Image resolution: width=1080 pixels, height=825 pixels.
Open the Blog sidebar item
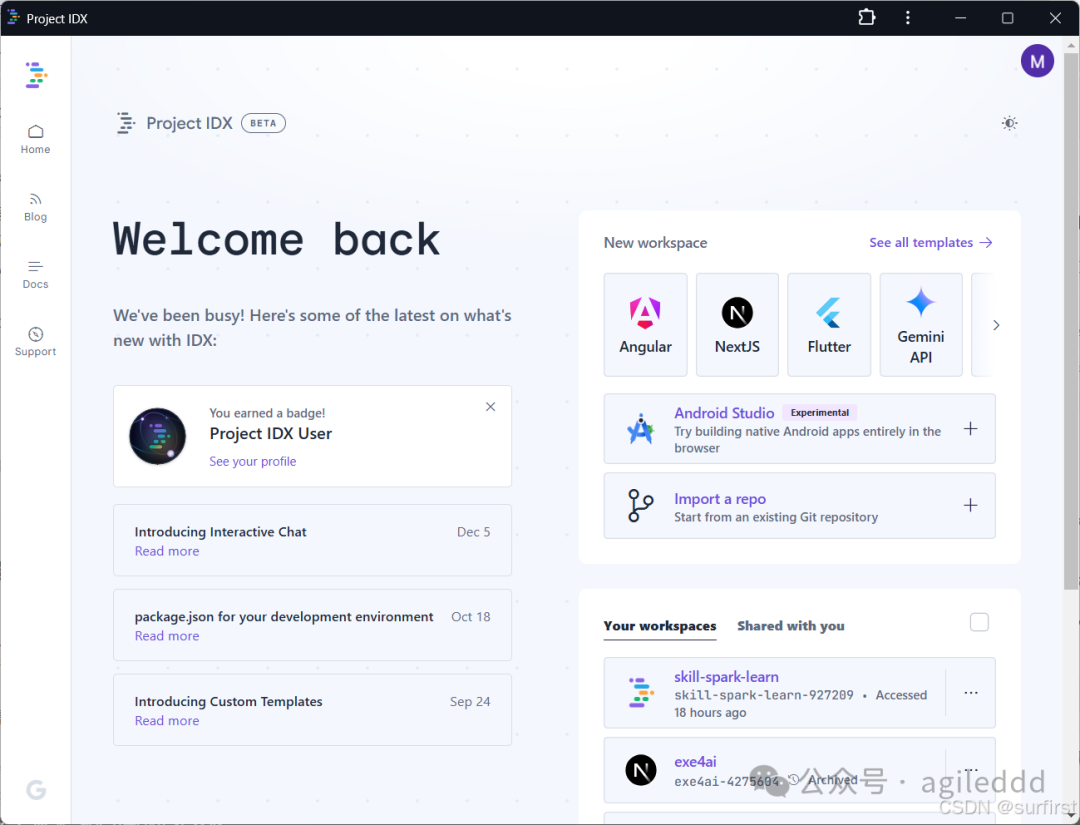point(35,207)
